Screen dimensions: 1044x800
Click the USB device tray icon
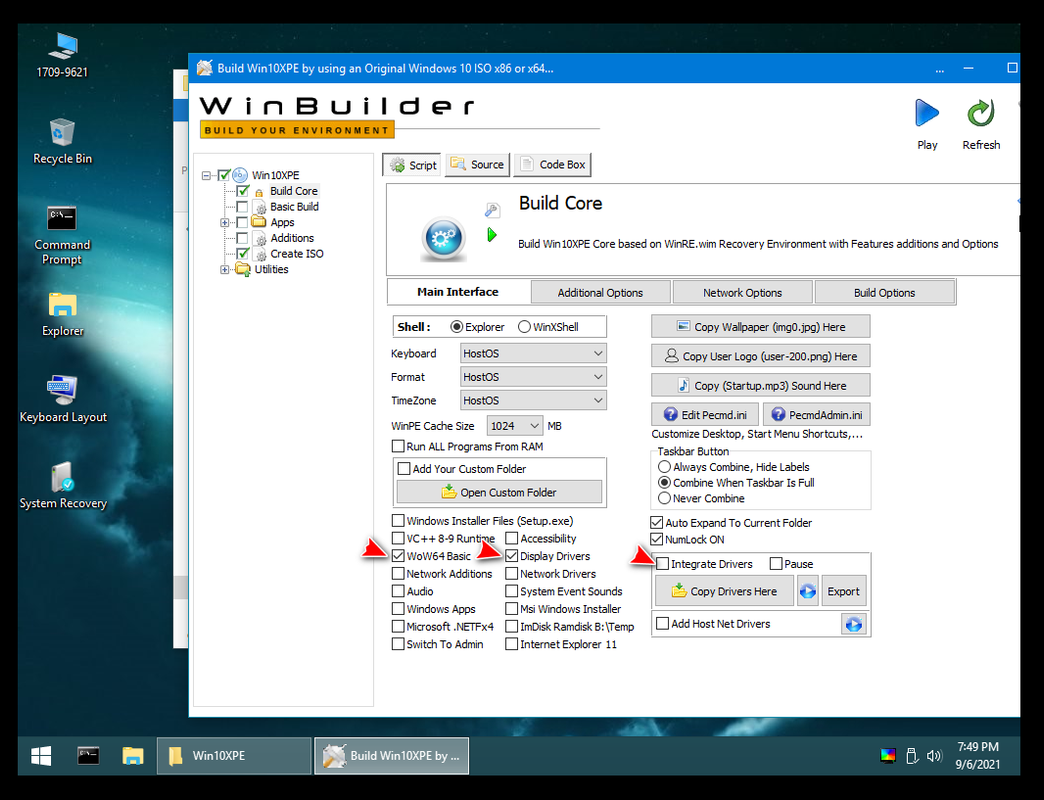pos(912,755)
